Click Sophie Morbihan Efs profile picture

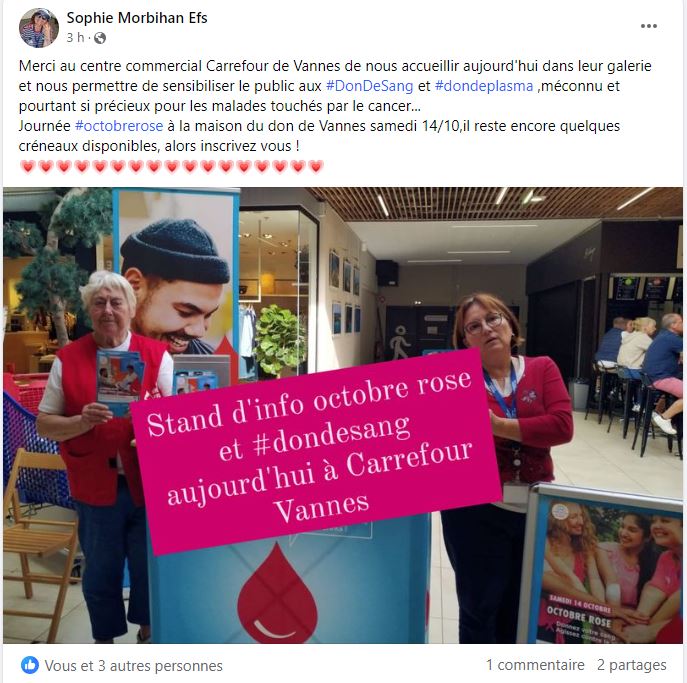39,28
